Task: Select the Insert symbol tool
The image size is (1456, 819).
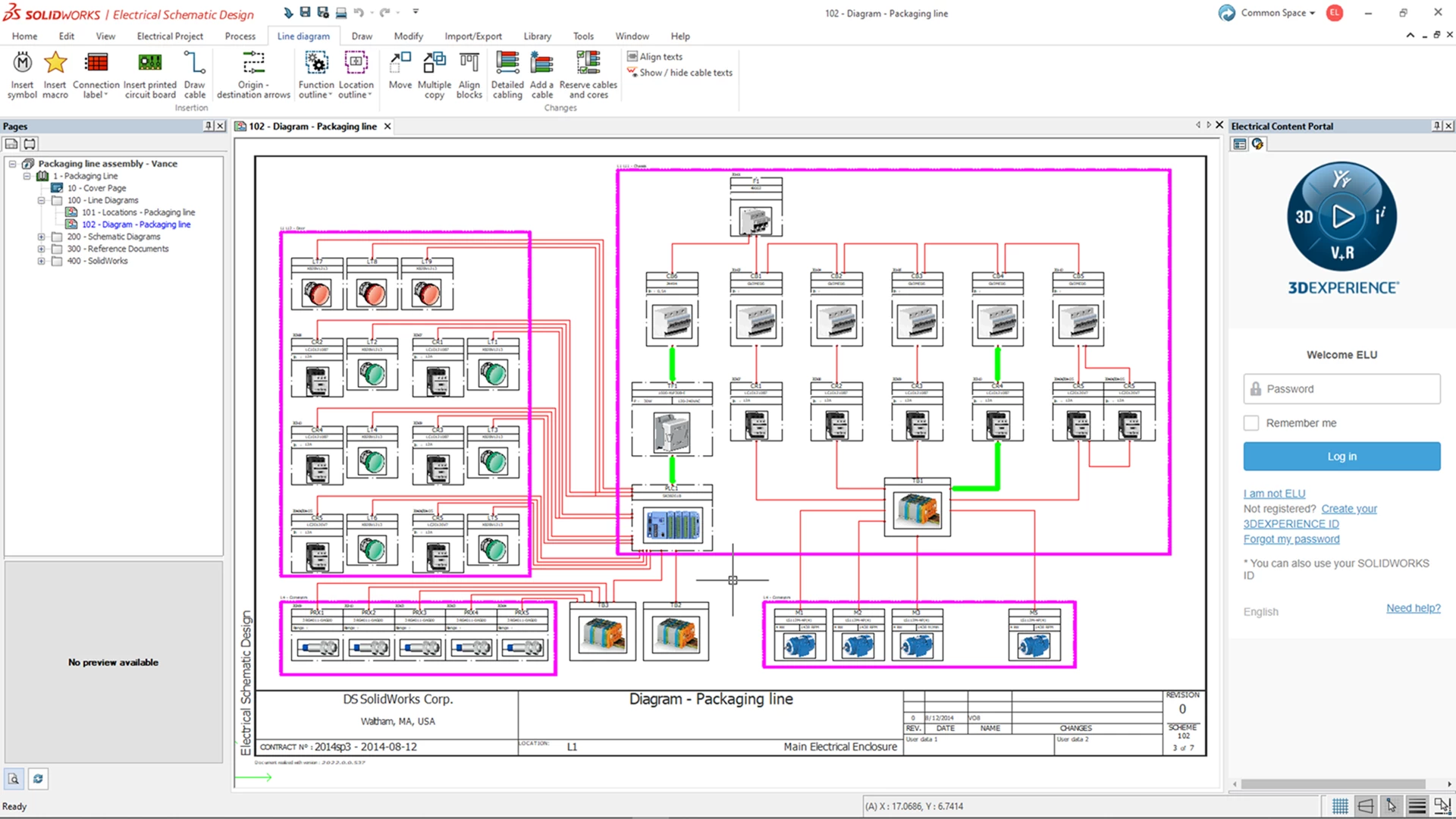Action: click(22, 74)
